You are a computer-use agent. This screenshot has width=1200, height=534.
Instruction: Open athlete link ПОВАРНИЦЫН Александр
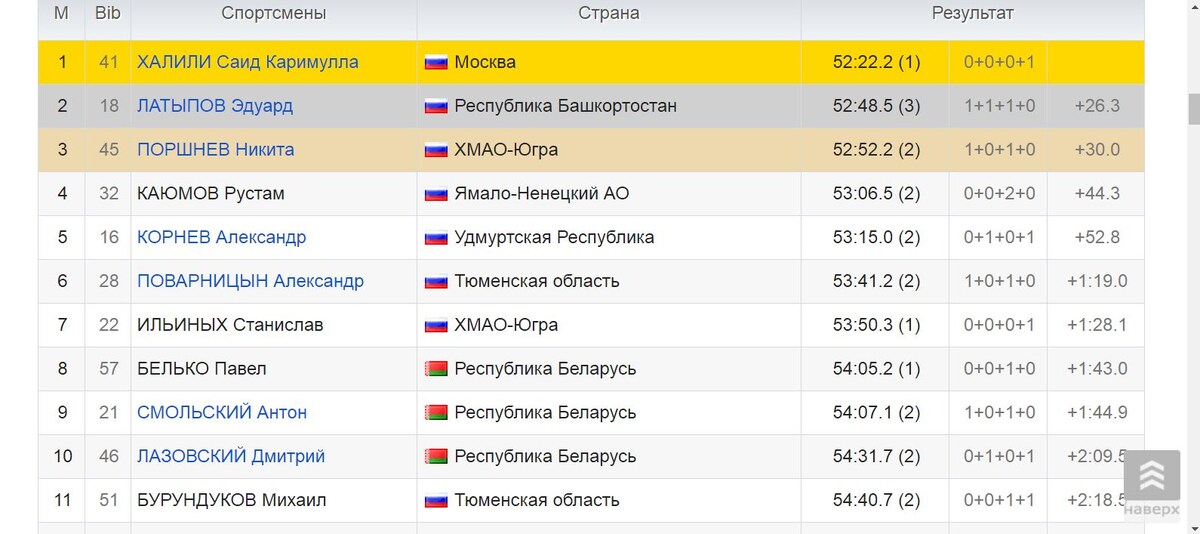tap(250, 281)
